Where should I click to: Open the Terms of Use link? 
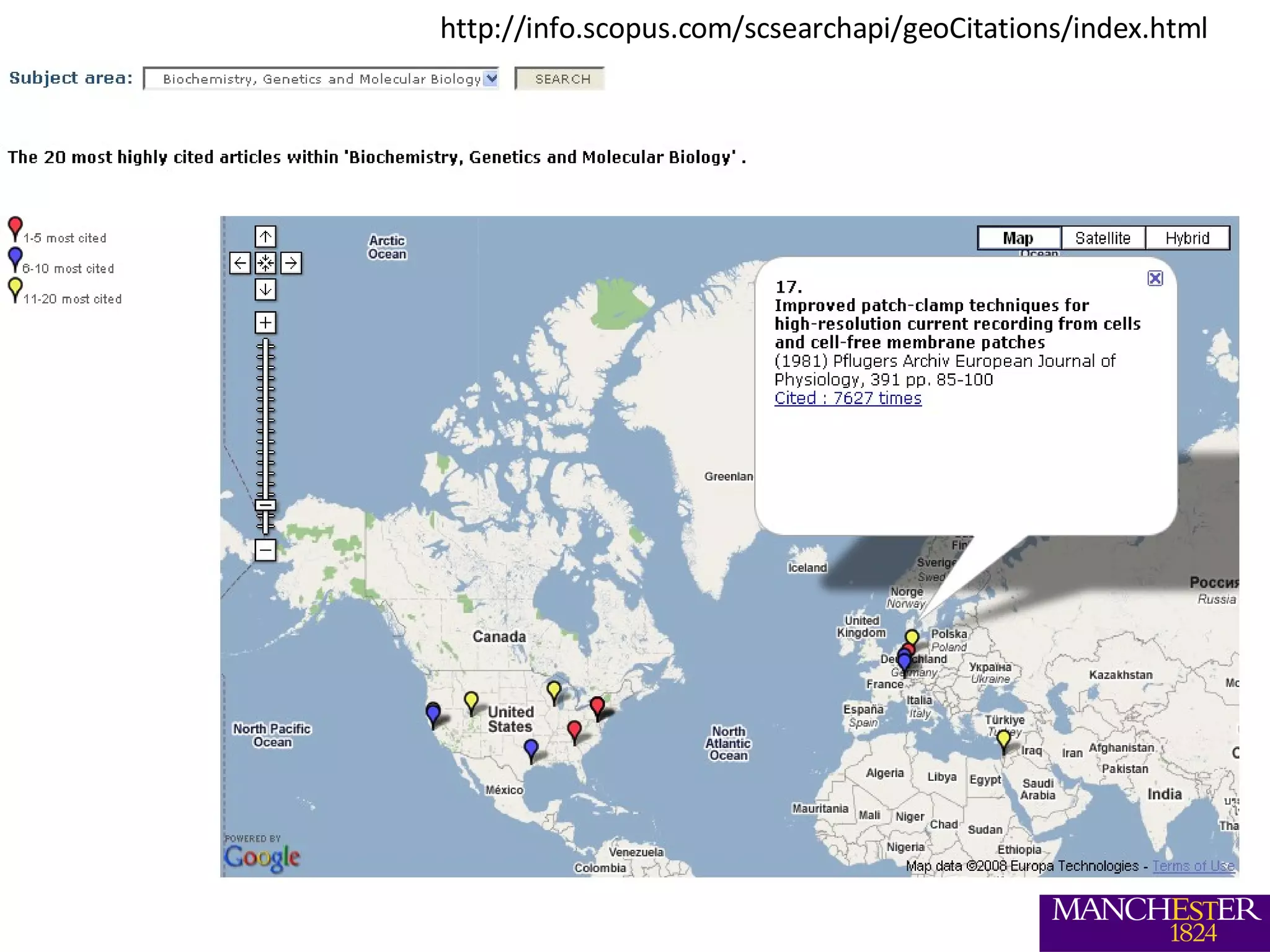(1194, 866)
